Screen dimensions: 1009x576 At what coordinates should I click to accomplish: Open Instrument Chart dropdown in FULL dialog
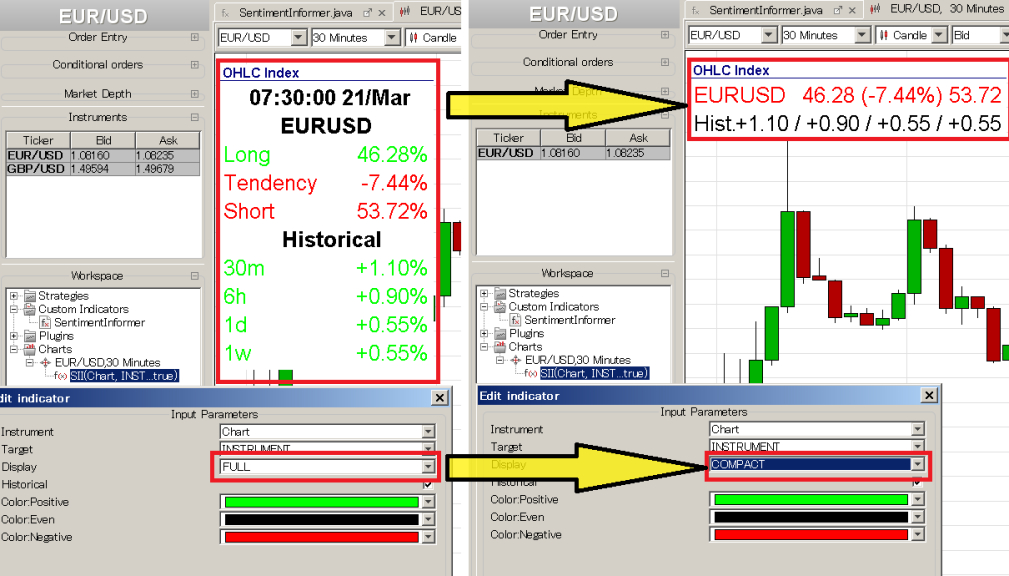pyautogui.click(x=429, y=432)
